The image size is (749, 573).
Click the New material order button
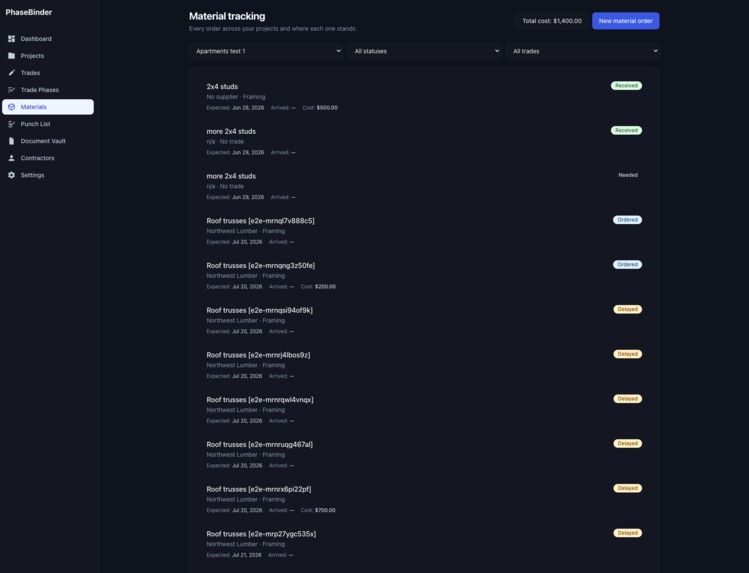tap(626, 21)
